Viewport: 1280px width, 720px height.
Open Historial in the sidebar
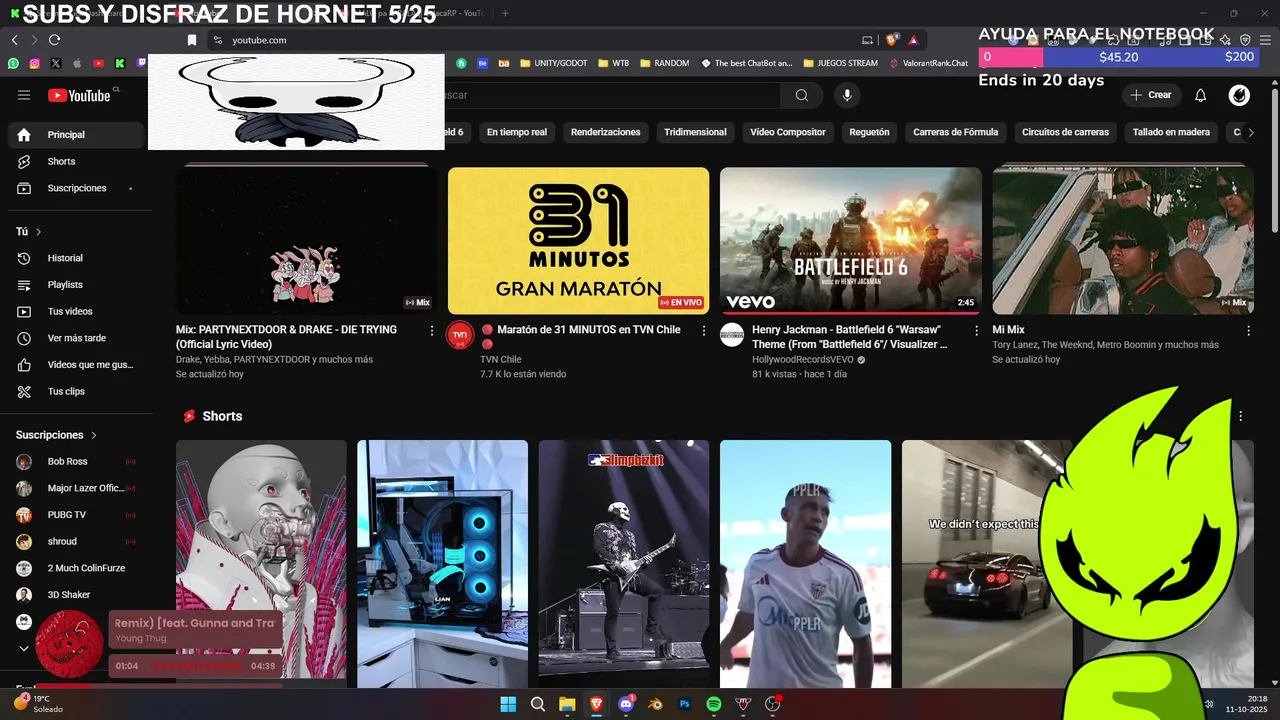(x=77, y=258)
